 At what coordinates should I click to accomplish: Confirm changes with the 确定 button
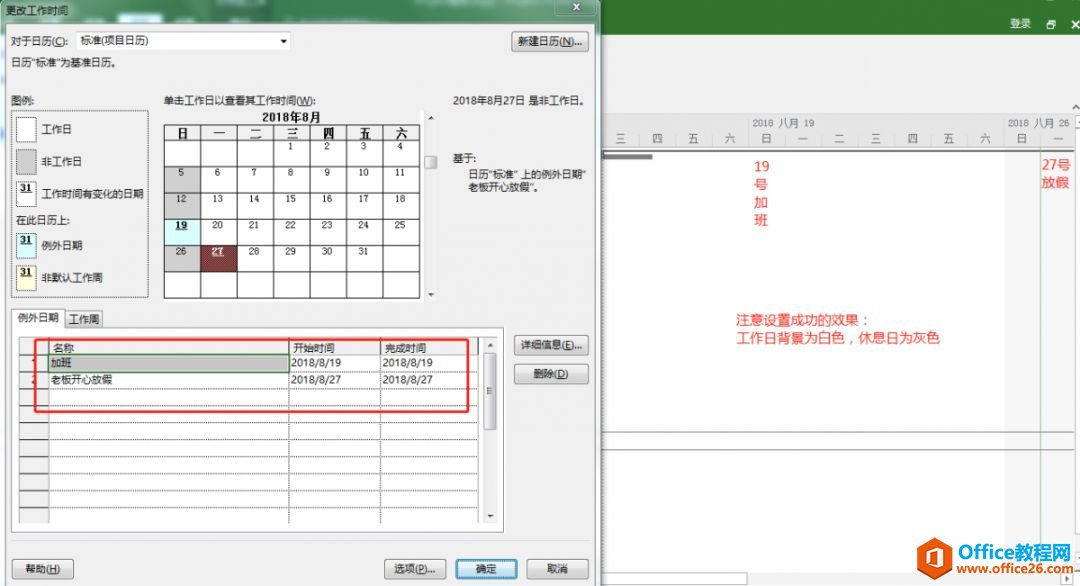click(485, 567)
